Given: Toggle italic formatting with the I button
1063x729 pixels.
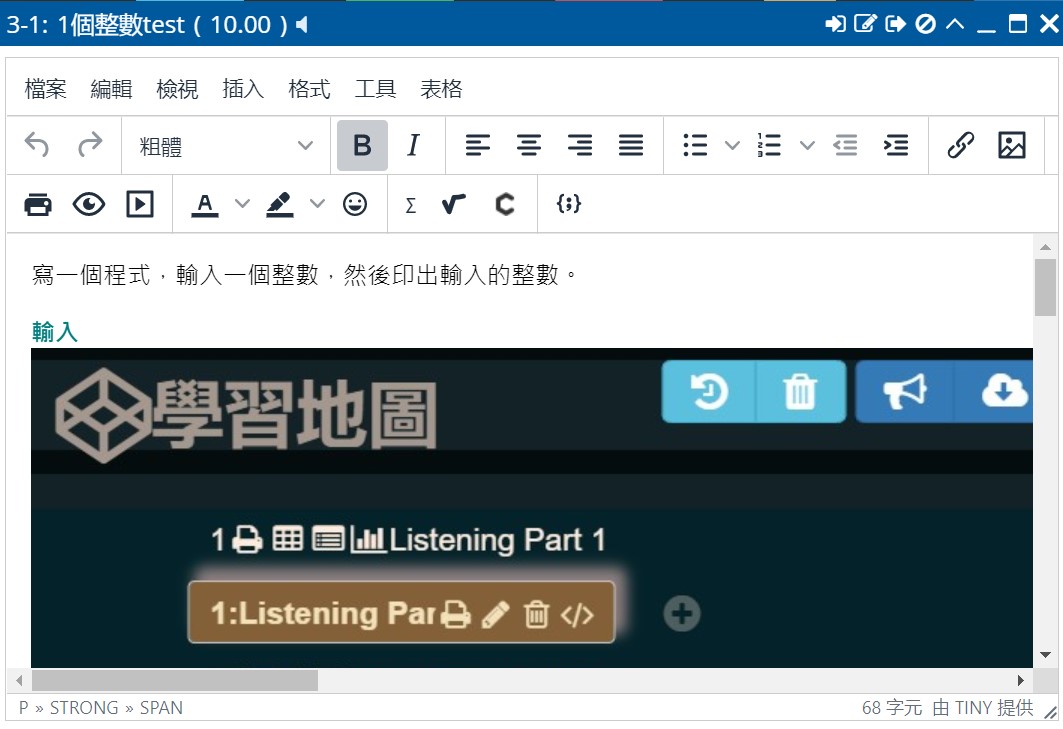Looking at the screenshot, I should [413, 145].
